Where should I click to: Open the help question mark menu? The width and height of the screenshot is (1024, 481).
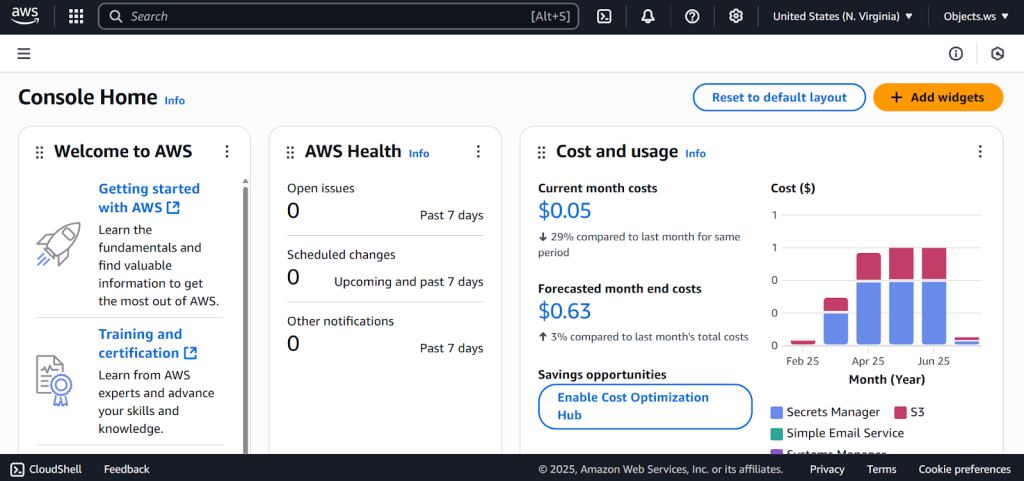(x=692, y=16)
